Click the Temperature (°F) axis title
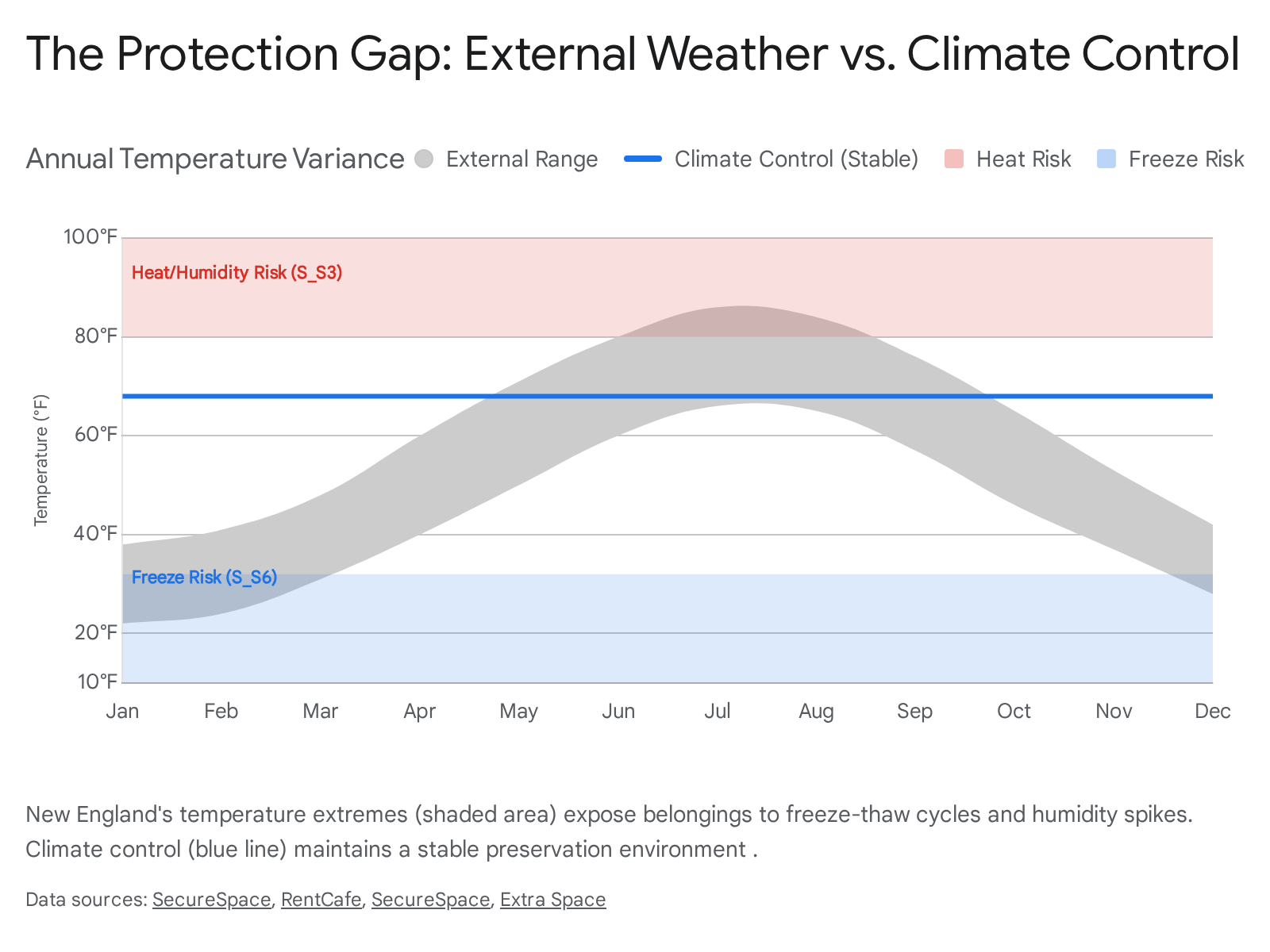This screenshot has height=952, width=1270. 41,460
